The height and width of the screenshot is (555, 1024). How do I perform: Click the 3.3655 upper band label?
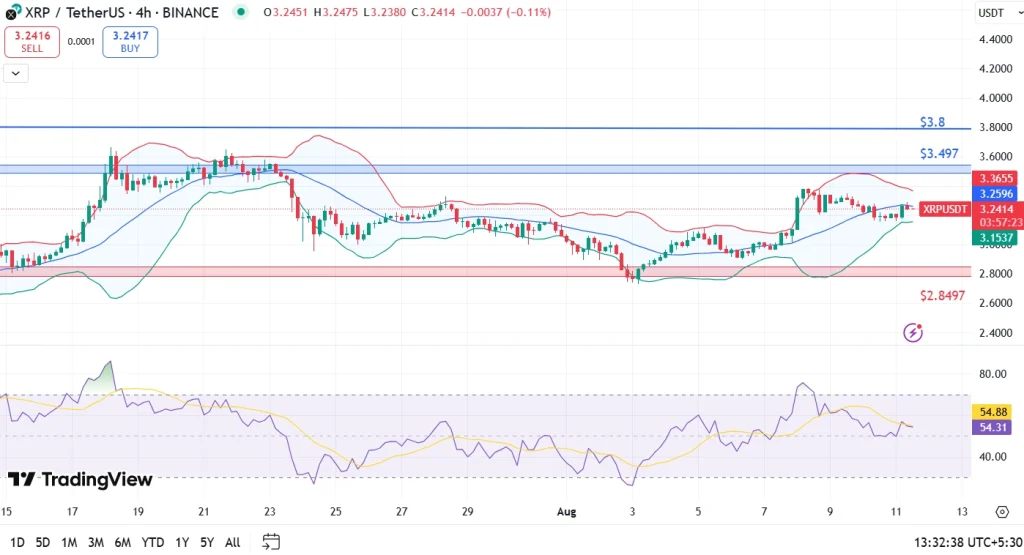996,178
